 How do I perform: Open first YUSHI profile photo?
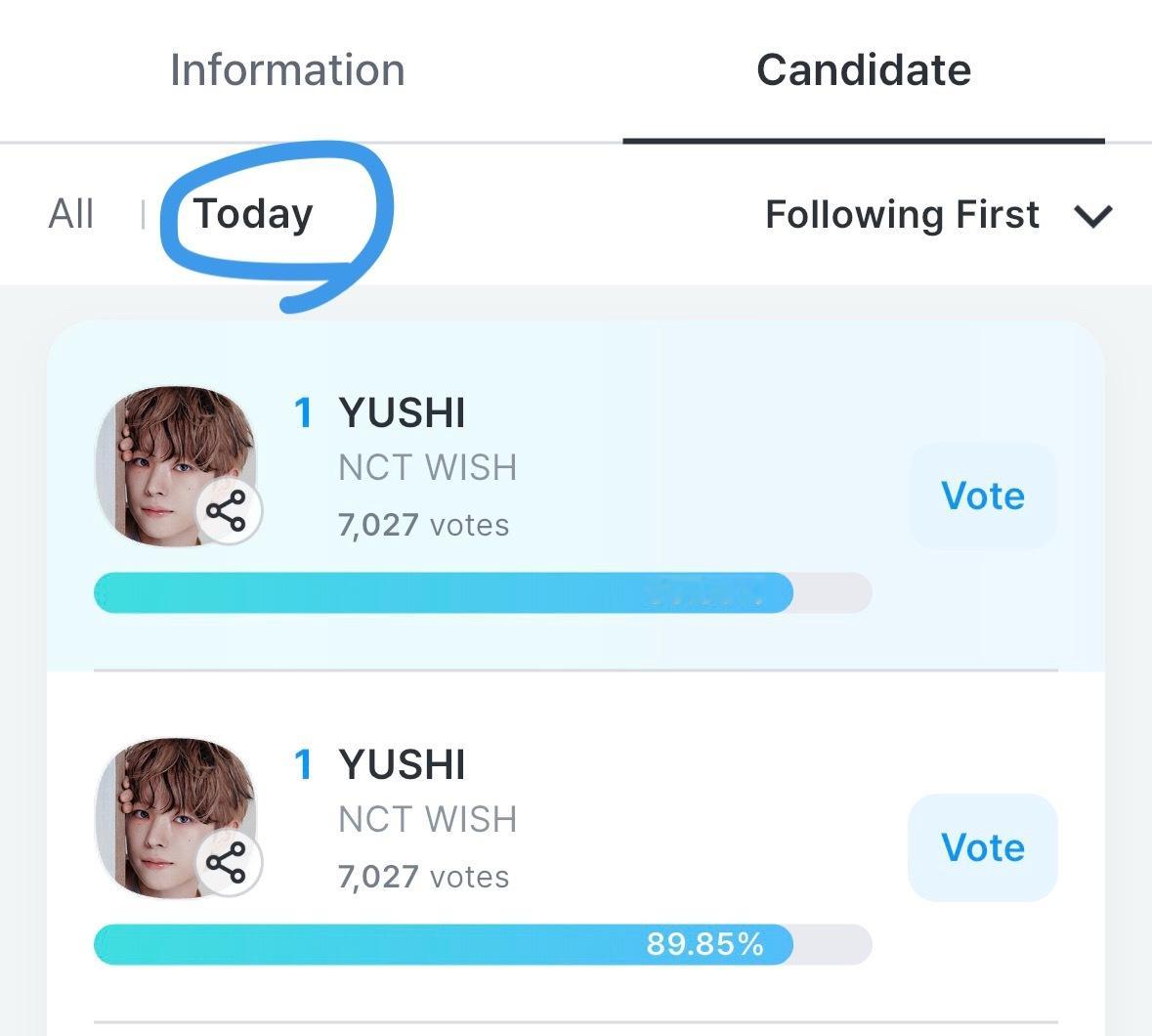[x=176, y=466]
